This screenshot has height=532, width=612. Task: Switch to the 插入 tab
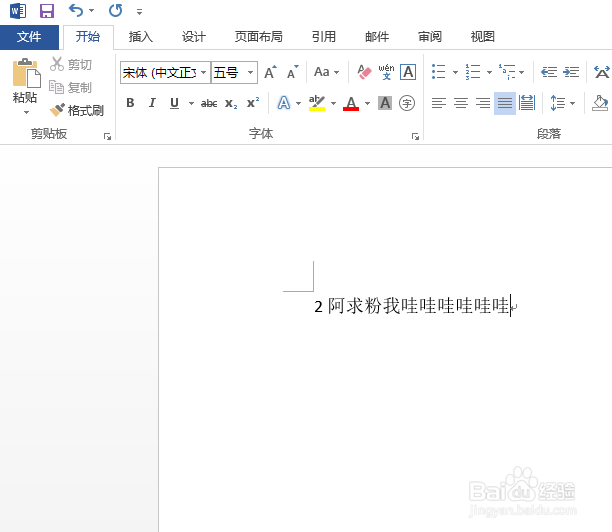141,37
